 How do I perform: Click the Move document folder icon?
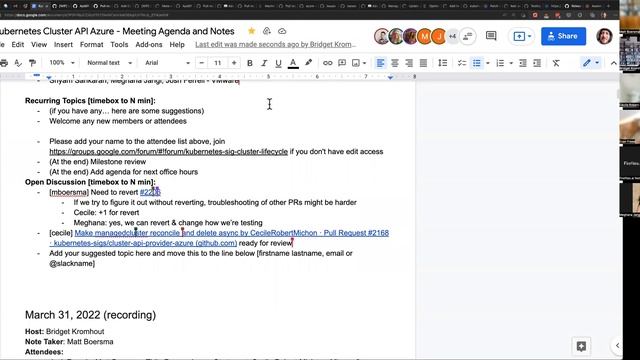[x=267, y=31]
